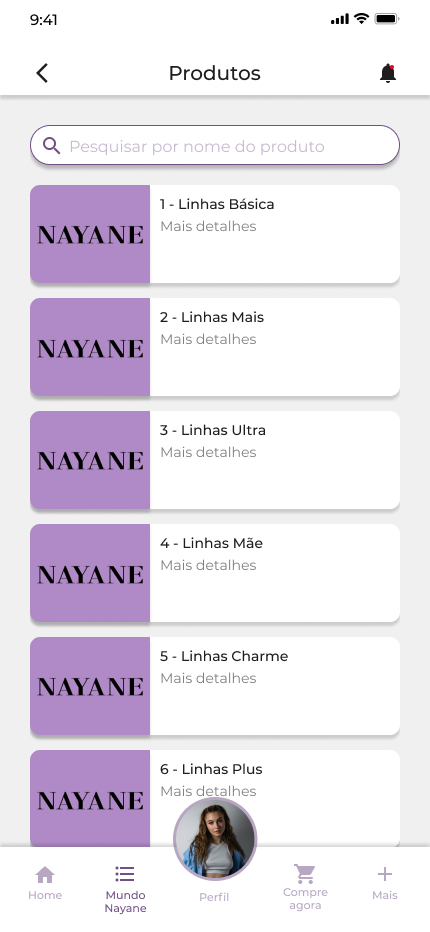Click the Nayane thumbnail of Linhas Ultra
This screenshot has height=932, width=430.
tap(90, 460)
